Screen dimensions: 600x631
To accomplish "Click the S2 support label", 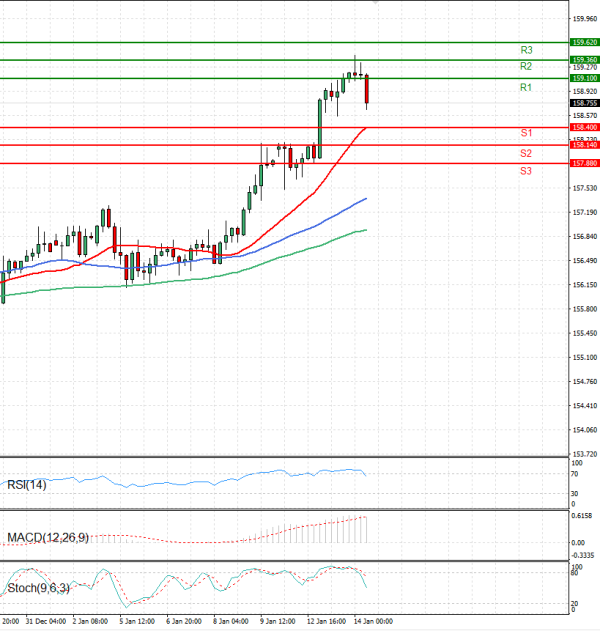I will point(526,153).
